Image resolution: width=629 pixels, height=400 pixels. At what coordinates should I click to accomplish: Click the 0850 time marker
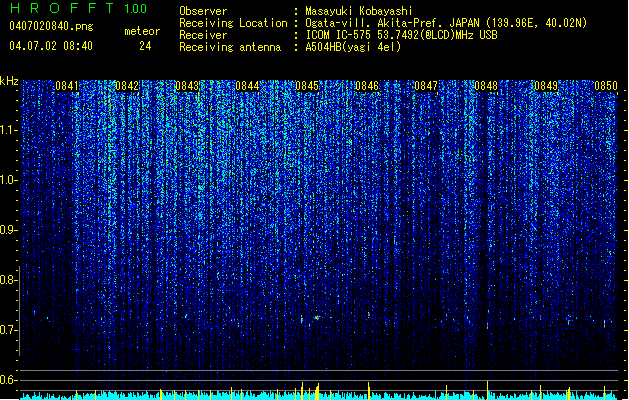pyautogui.click(x=606, y=86)
